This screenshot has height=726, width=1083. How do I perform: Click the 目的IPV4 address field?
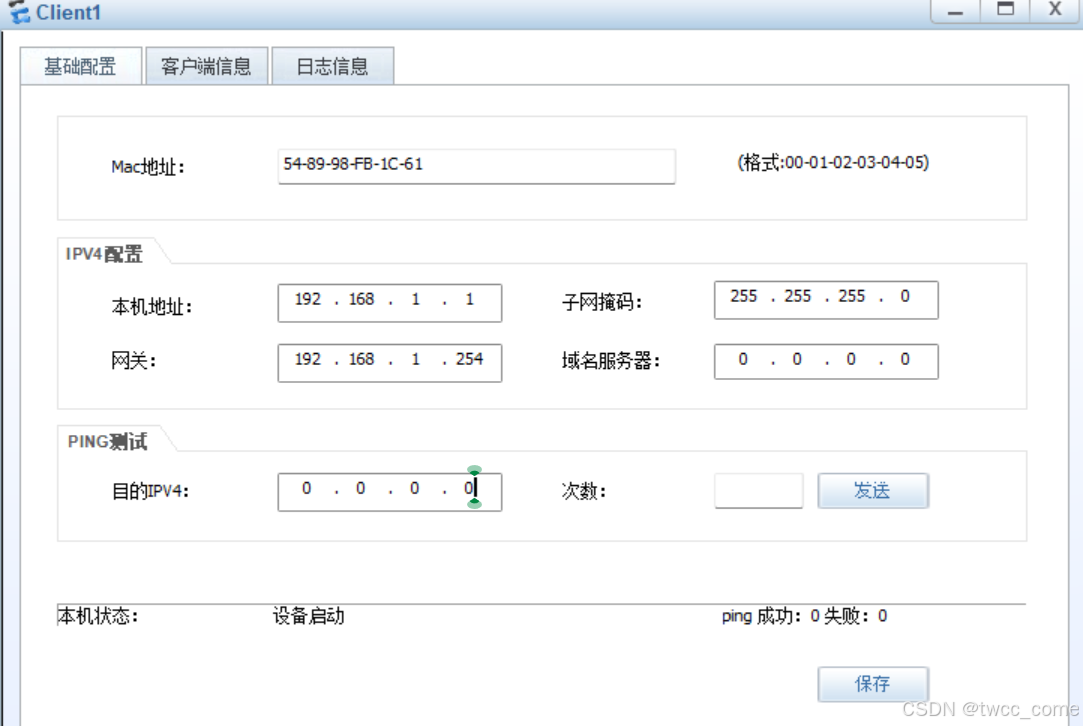390,492
